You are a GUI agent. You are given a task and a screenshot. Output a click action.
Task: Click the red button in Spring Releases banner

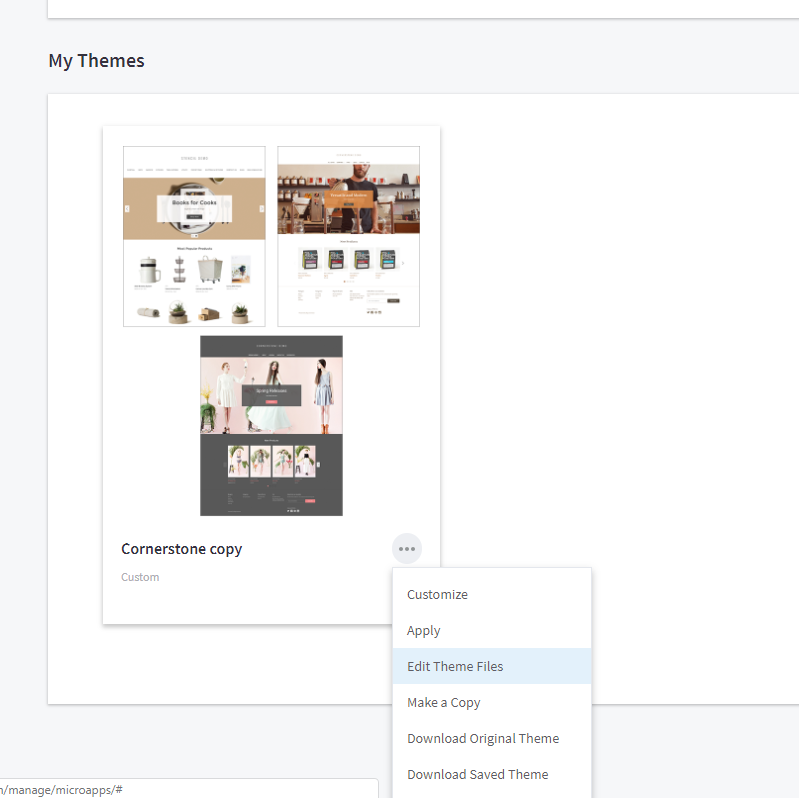click(271, 401)
